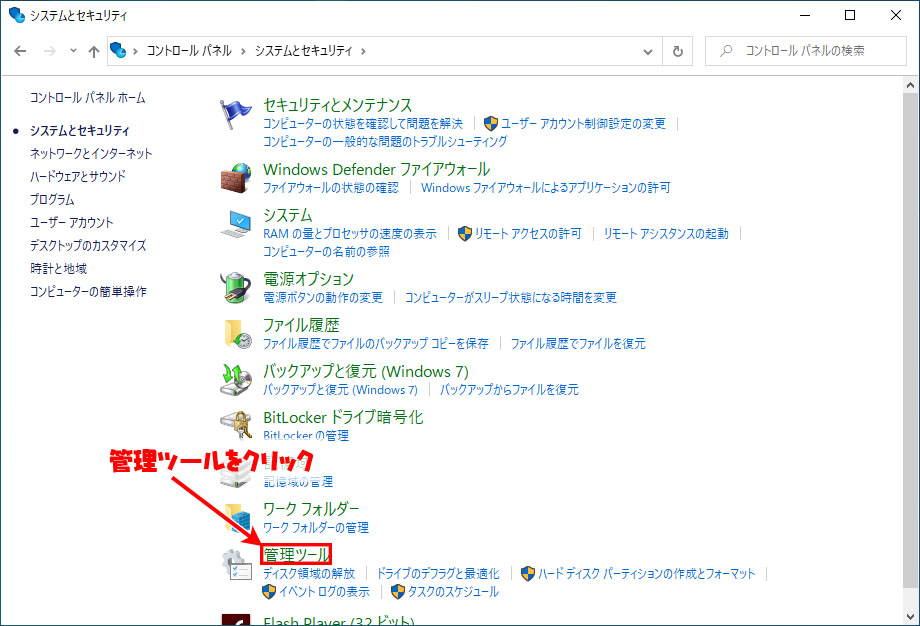Click the control panel icon in address bar
Viewport: 920px width, 626px height.
pos(118,50)
